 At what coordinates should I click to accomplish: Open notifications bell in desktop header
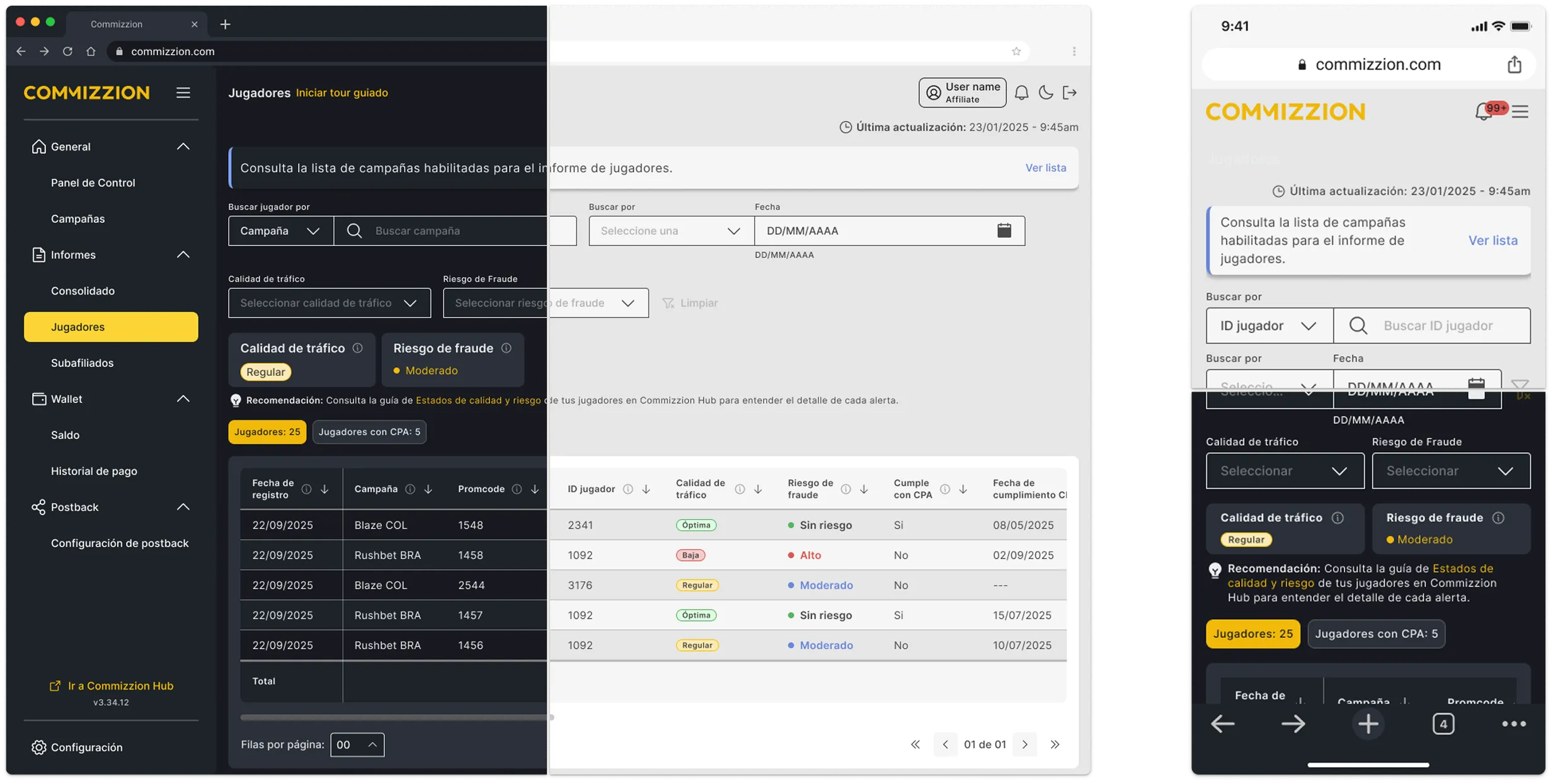pyautogui.click(x=1021, y=93)
